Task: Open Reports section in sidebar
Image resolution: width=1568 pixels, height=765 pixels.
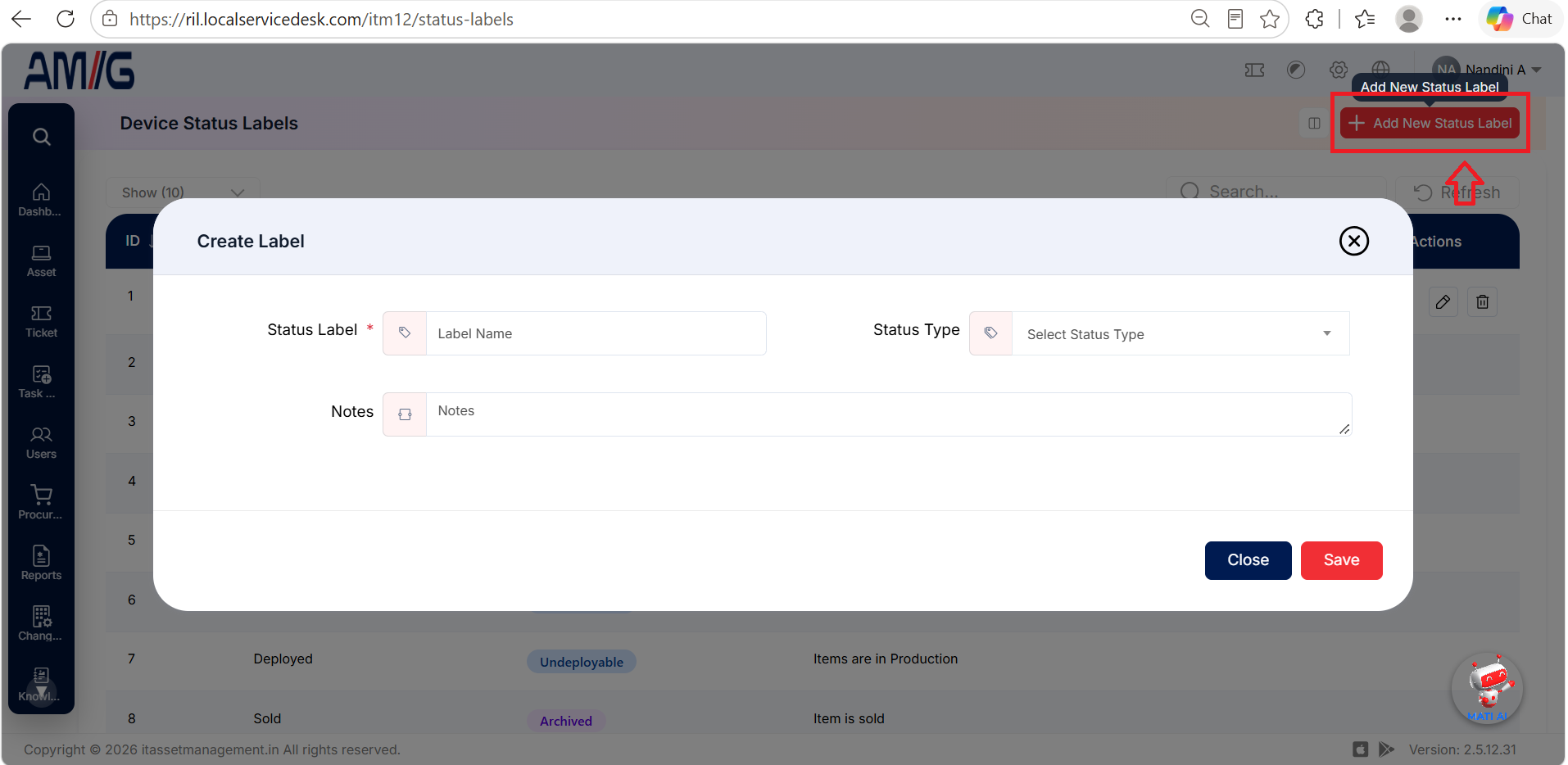Action: click(41, 564)
